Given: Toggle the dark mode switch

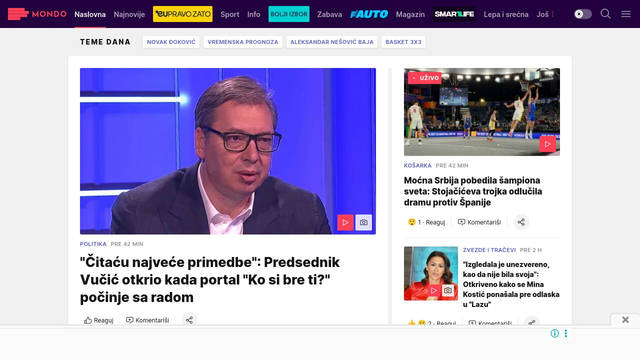Looking at the screenshot, I should click(582, 14).
